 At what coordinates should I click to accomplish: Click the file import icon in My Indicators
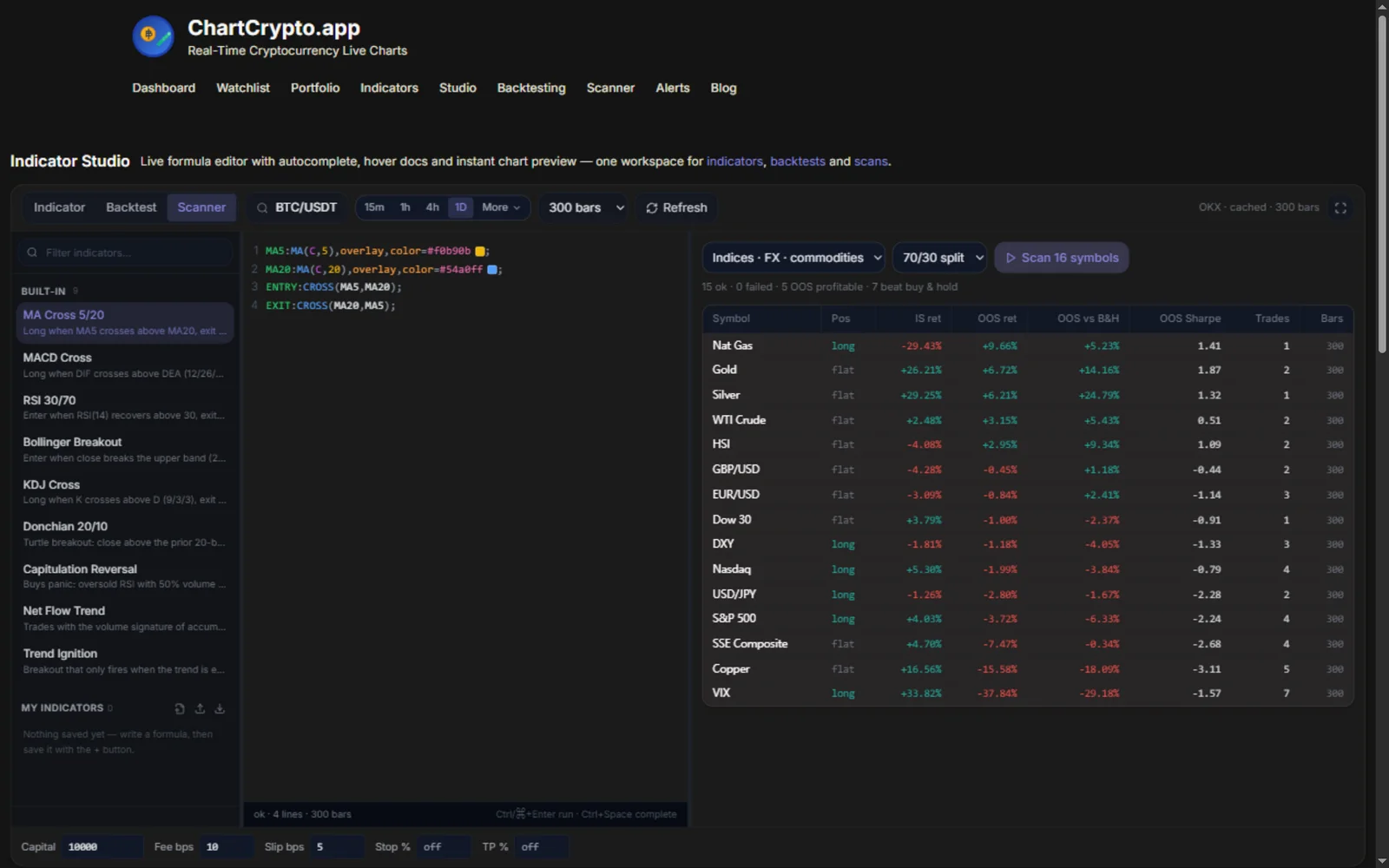180,708
